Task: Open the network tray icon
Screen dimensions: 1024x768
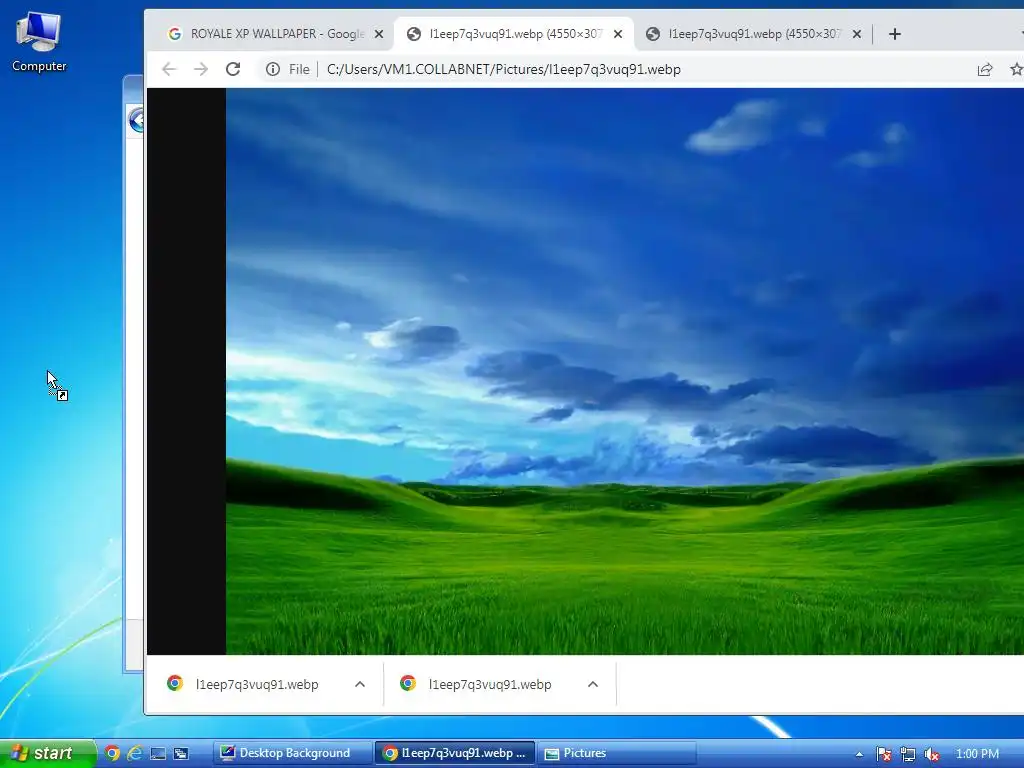Action: (x=908, y=754)
